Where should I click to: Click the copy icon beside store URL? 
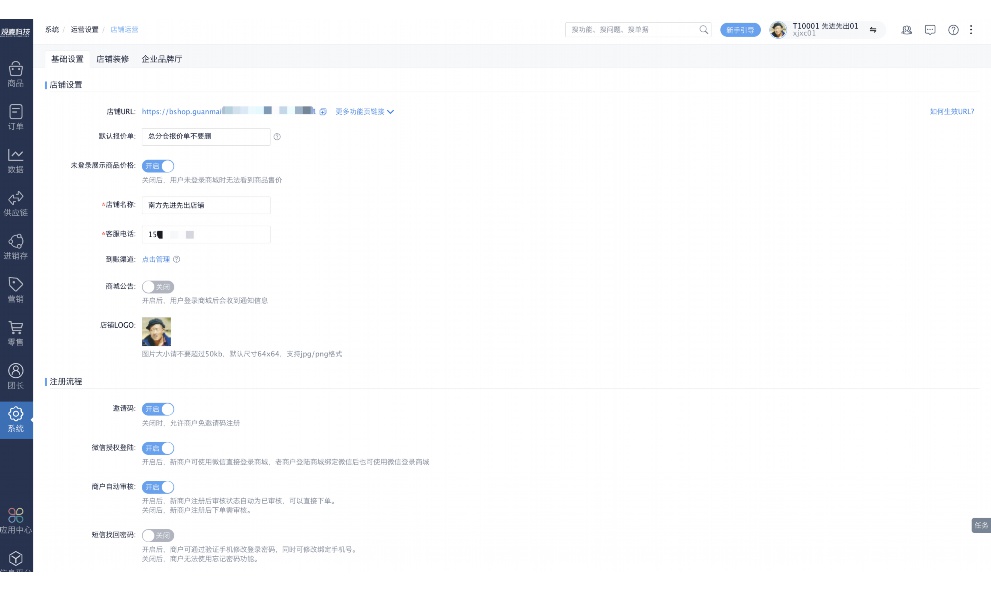pos(323,112)
